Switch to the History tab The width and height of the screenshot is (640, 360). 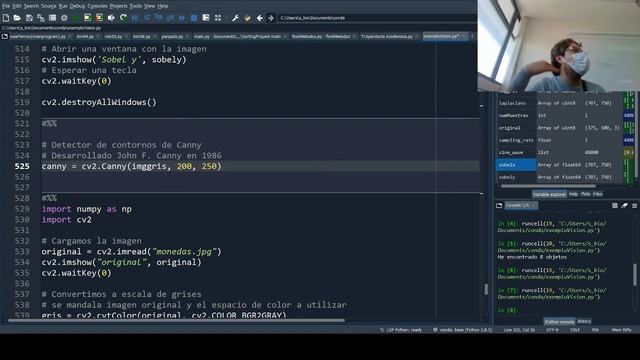tap(584, 322)
